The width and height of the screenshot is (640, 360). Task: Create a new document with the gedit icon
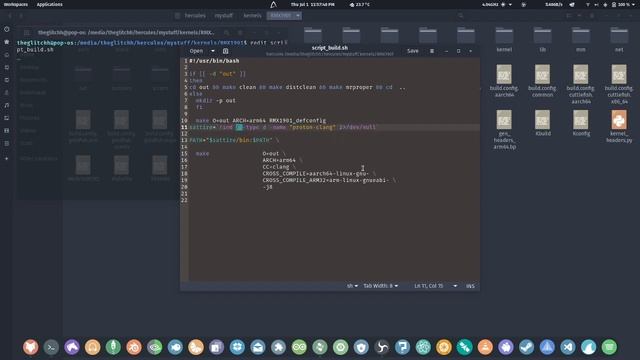[225, 51]
